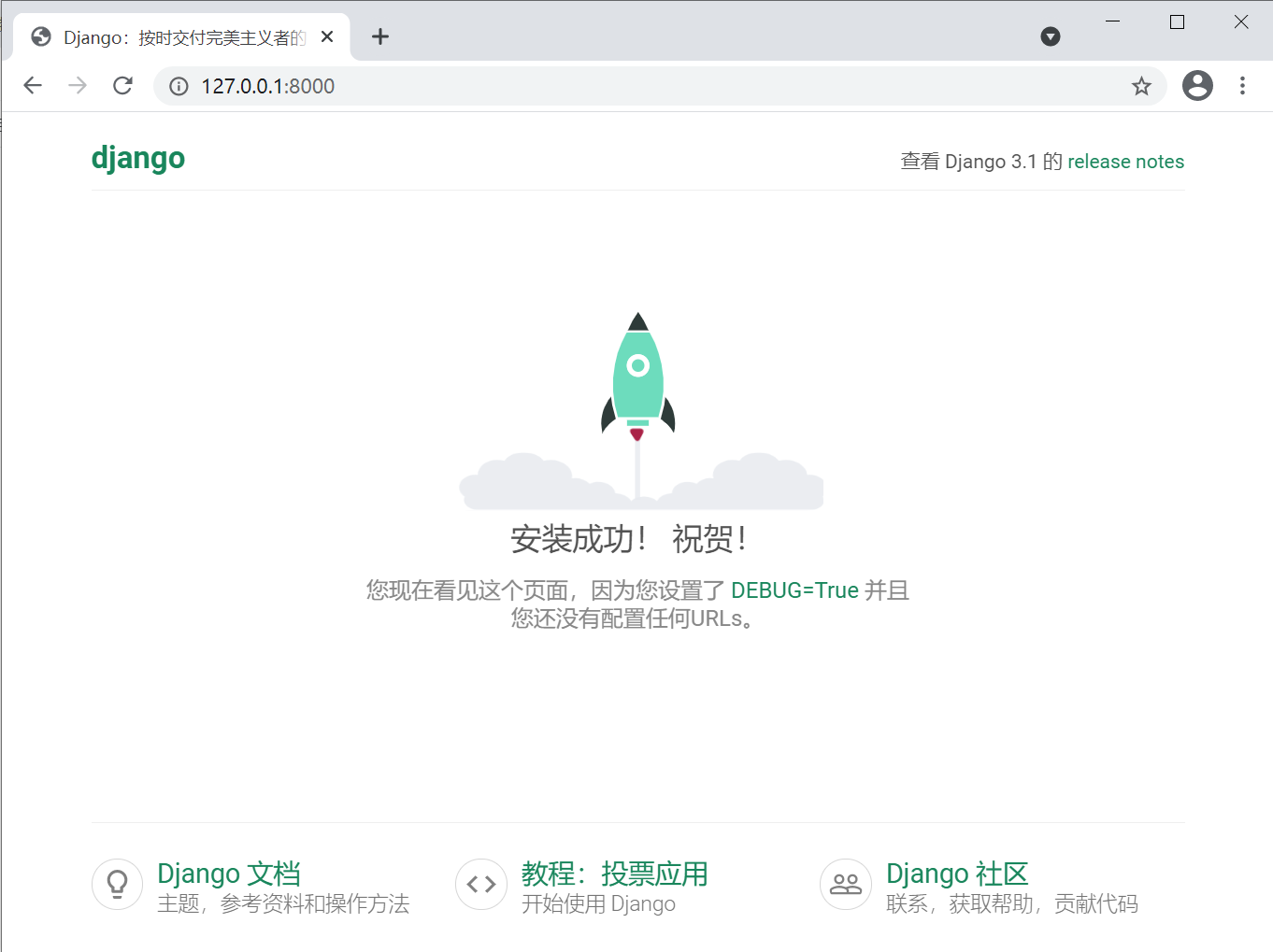Open the Django 社区 community link
The image size is (1273, 952).
tap(957, 874)
